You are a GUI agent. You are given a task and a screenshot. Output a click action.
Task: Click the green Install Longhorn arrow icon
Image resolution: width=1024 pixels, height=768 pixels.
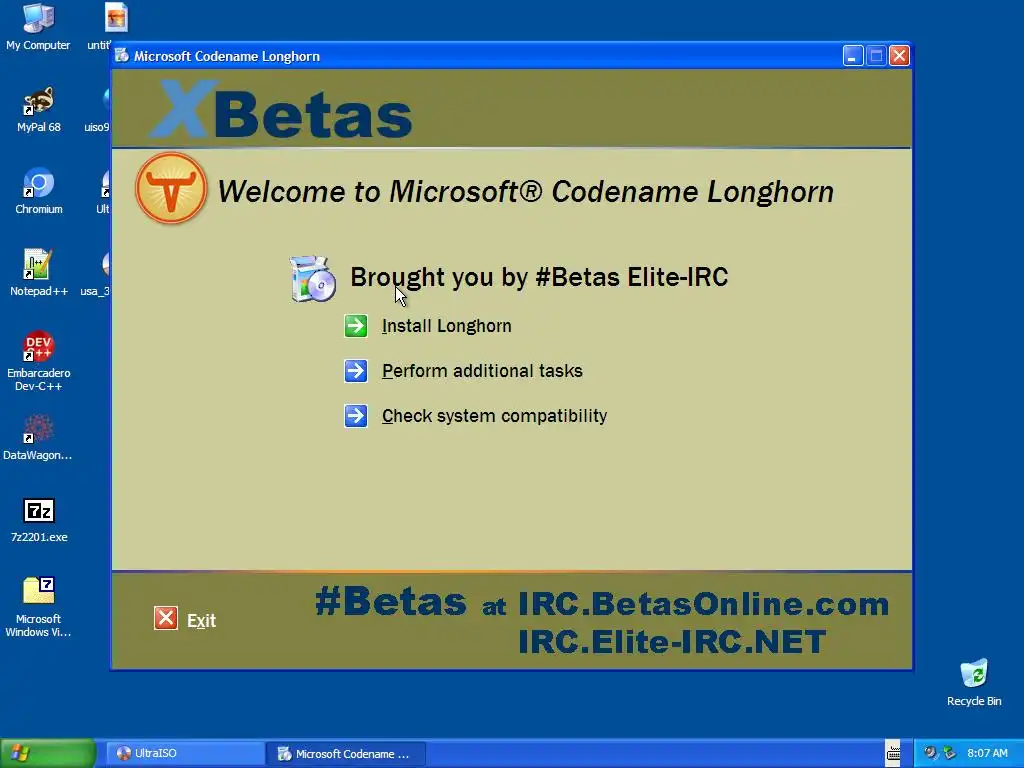[356, 326]
